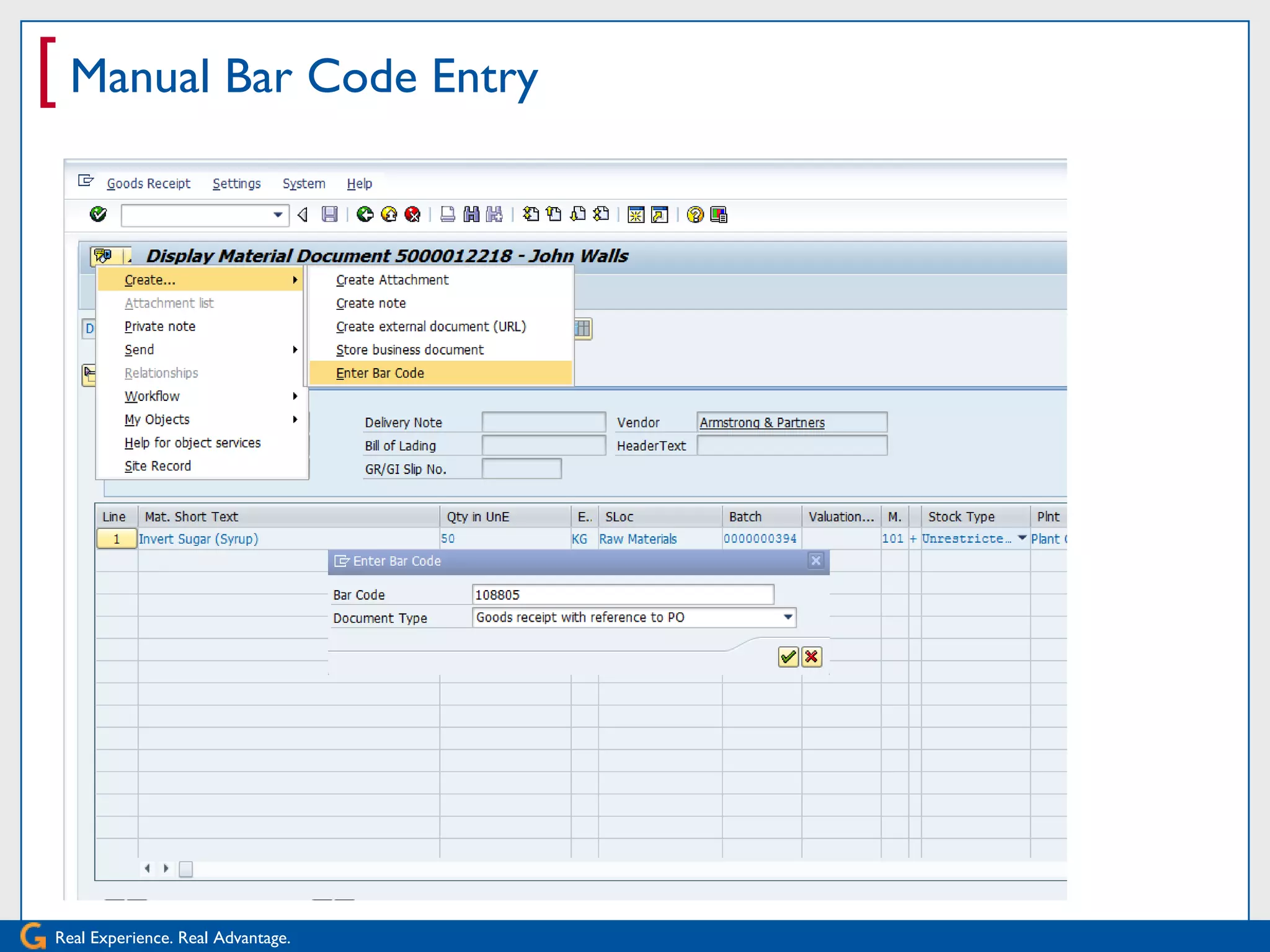Click the Delivery Note field
Viewport: 1270px width, 952px height.
click(543, 422)
